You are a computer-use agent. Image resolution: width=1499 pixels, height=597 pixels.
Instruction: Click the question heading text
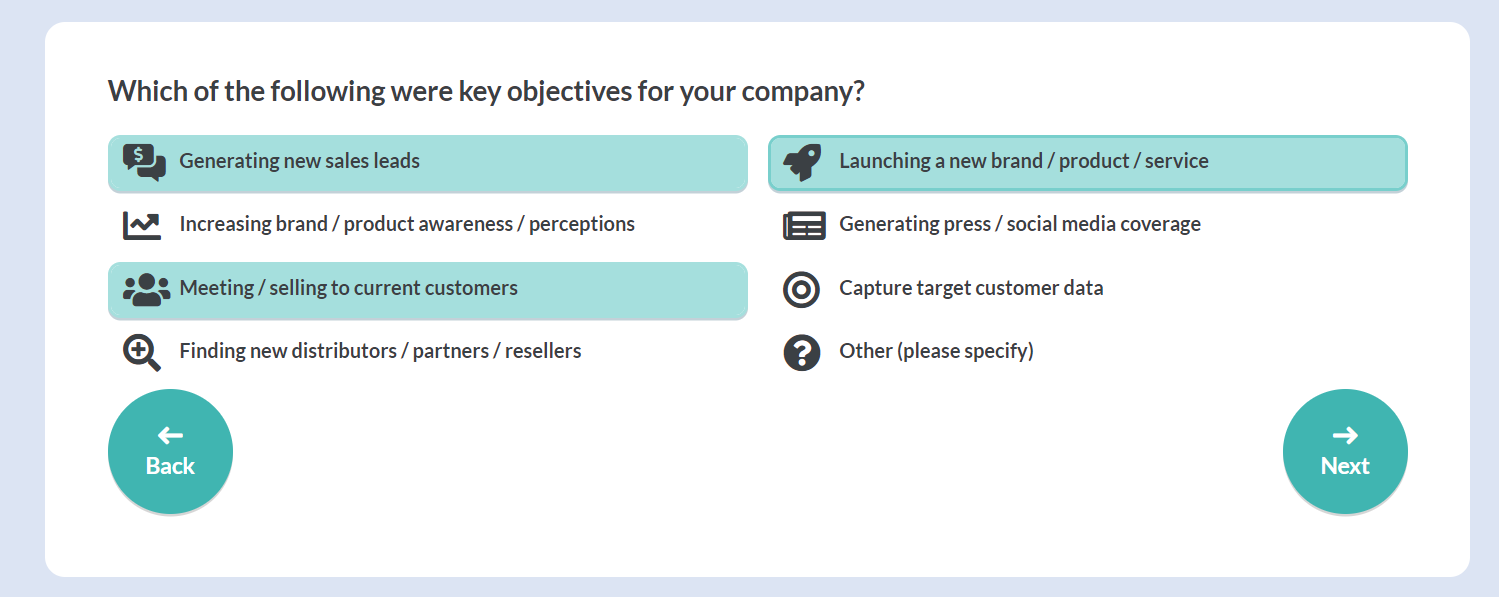tap(486, 92)
